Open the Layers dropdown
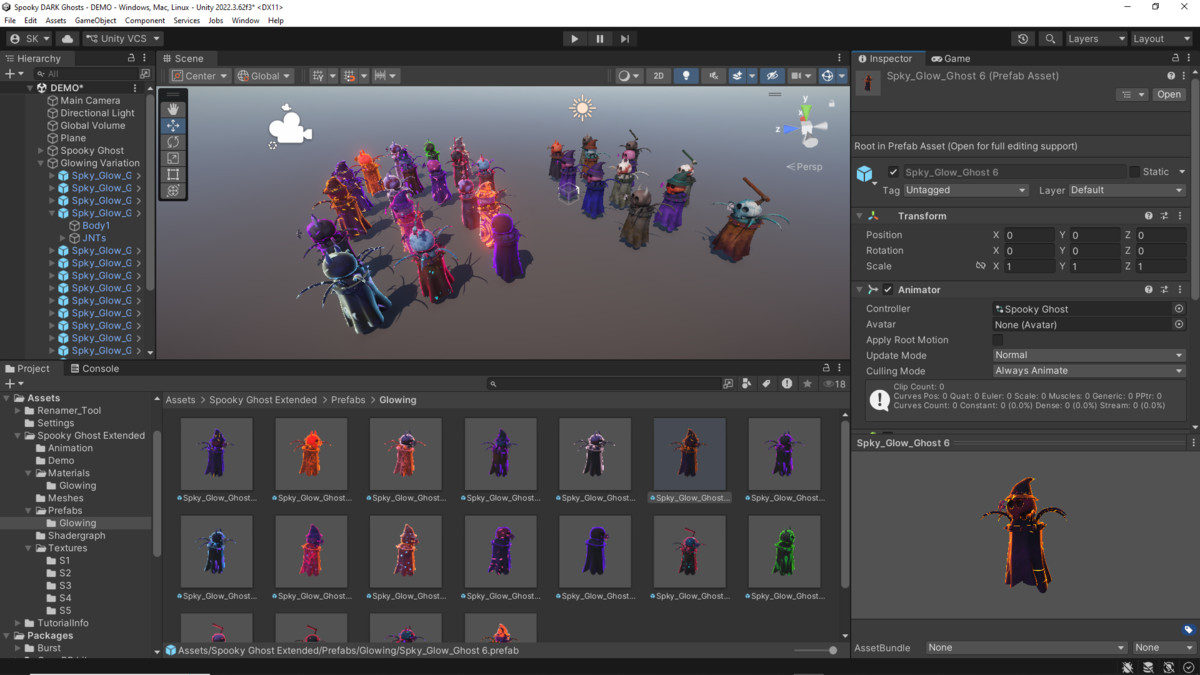 (x=1095, y=39)
